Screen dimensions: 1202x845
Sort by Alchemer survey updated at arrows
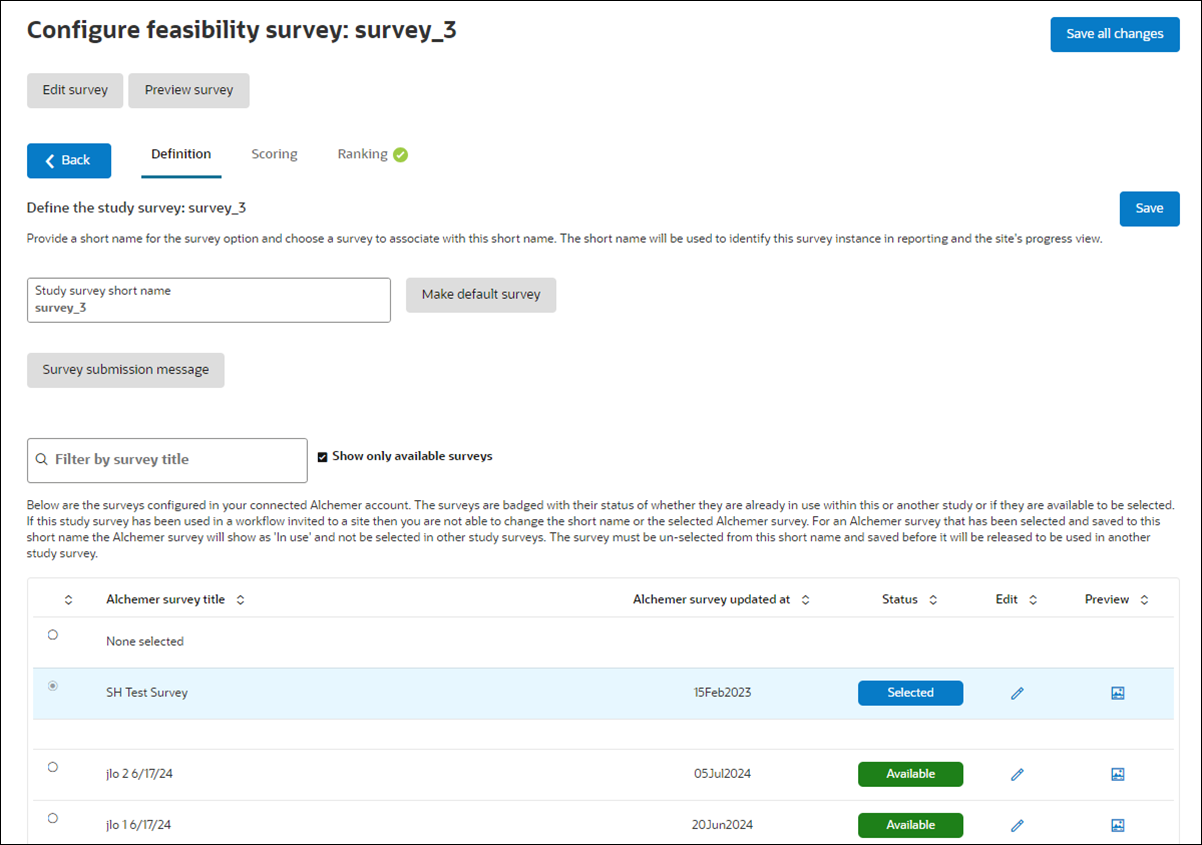pos(805,600)
